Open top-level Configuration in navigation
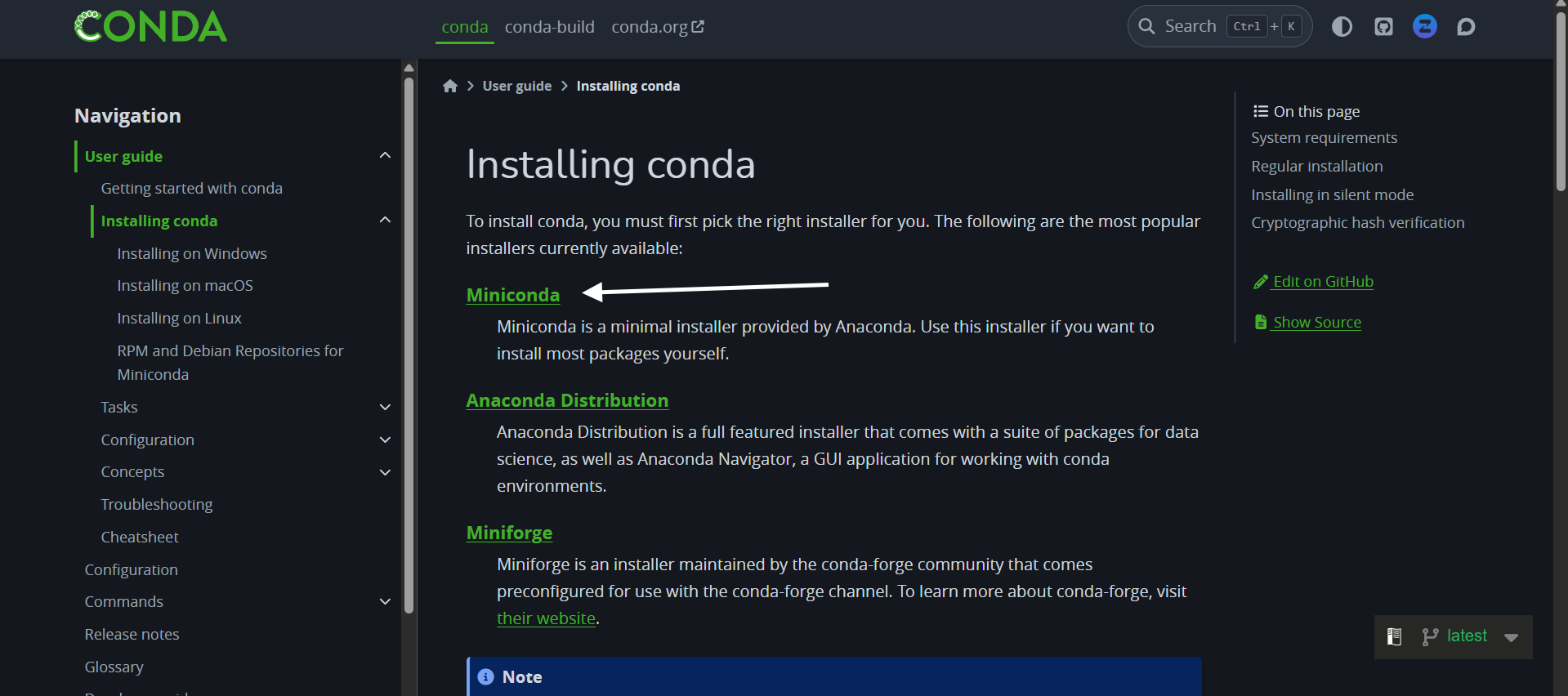This screenshot has height=696, width=1568. click(x=132, y=570)
